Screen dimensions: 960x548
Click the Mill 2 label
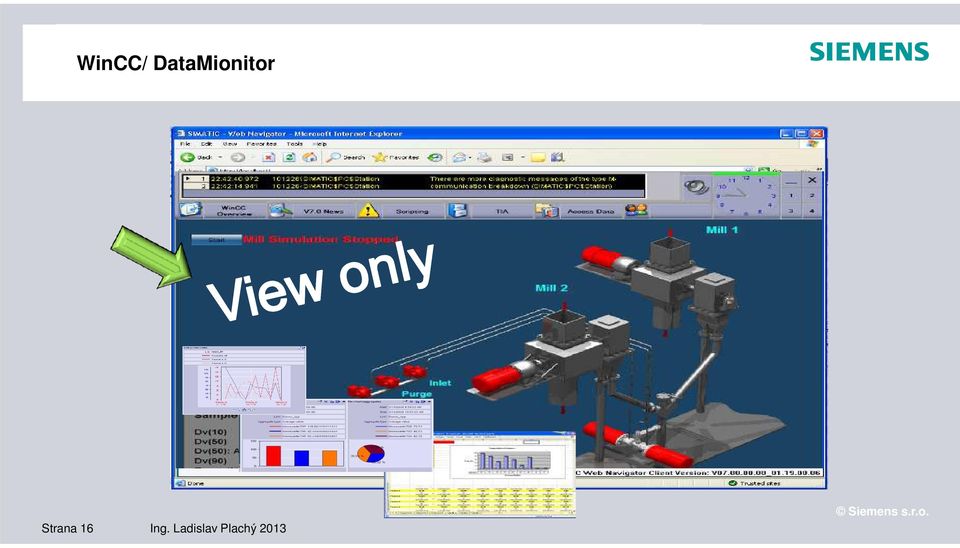[x=551, y=288]
